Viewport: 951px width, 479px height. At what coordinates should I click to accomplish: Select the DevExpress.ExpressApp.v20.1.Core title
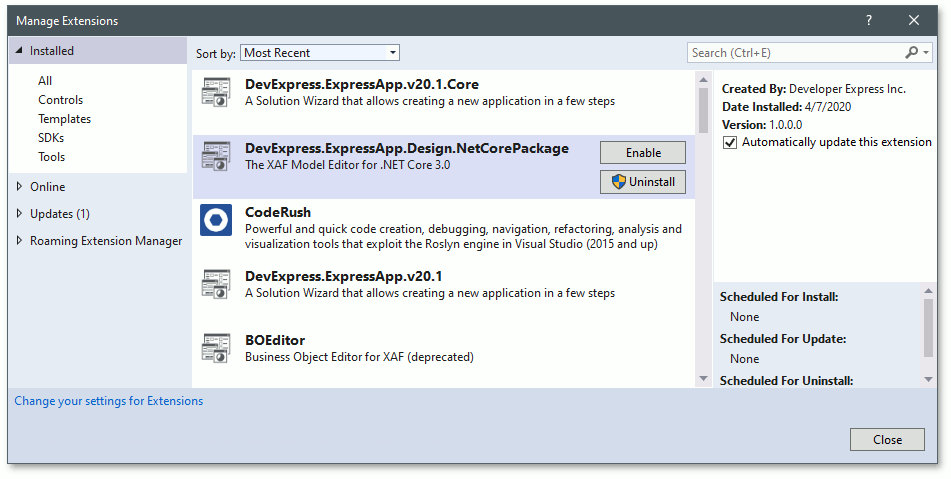(x=361, y=84)
